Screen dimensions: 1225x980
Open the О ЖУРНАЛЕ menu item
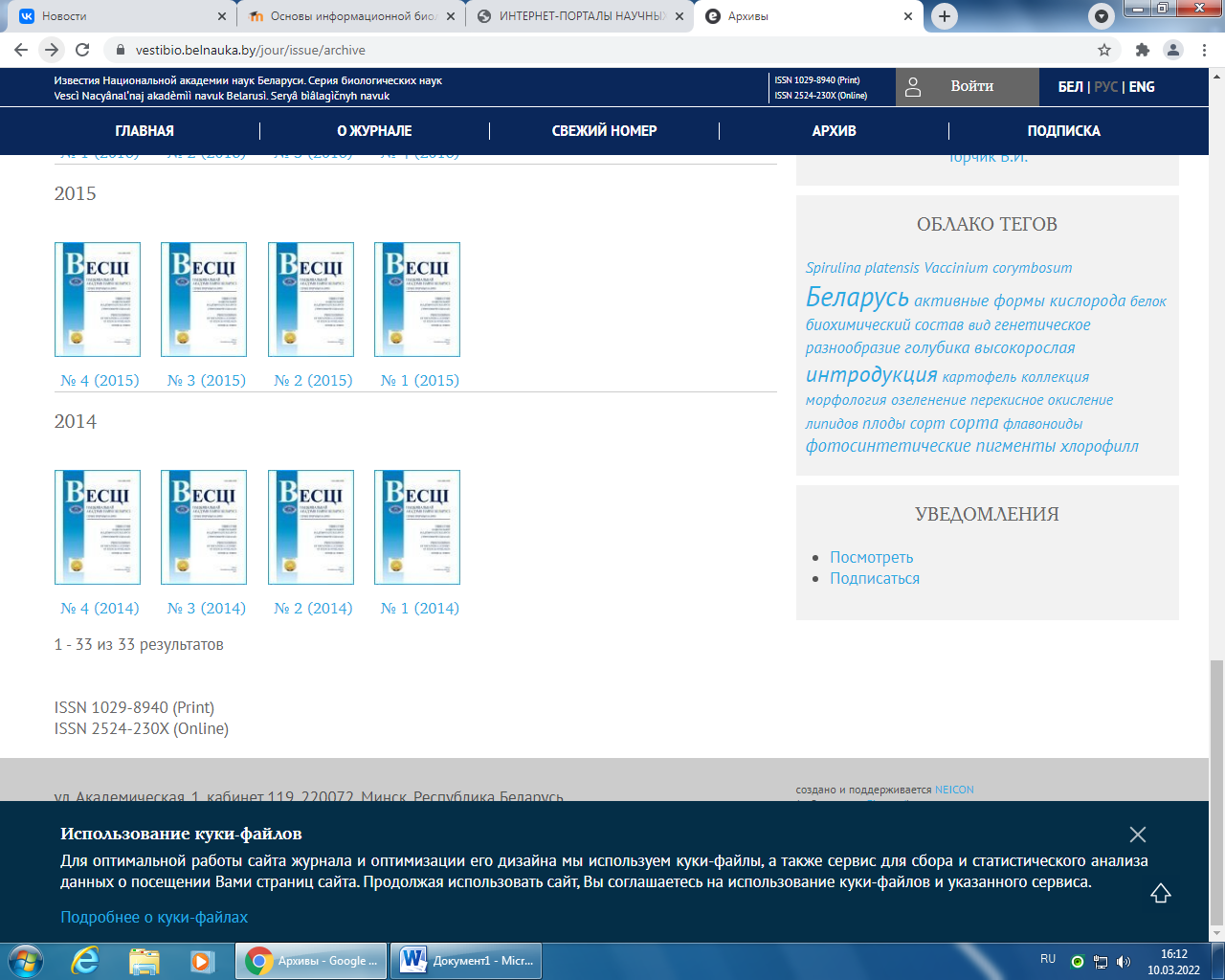click(374, 131)
